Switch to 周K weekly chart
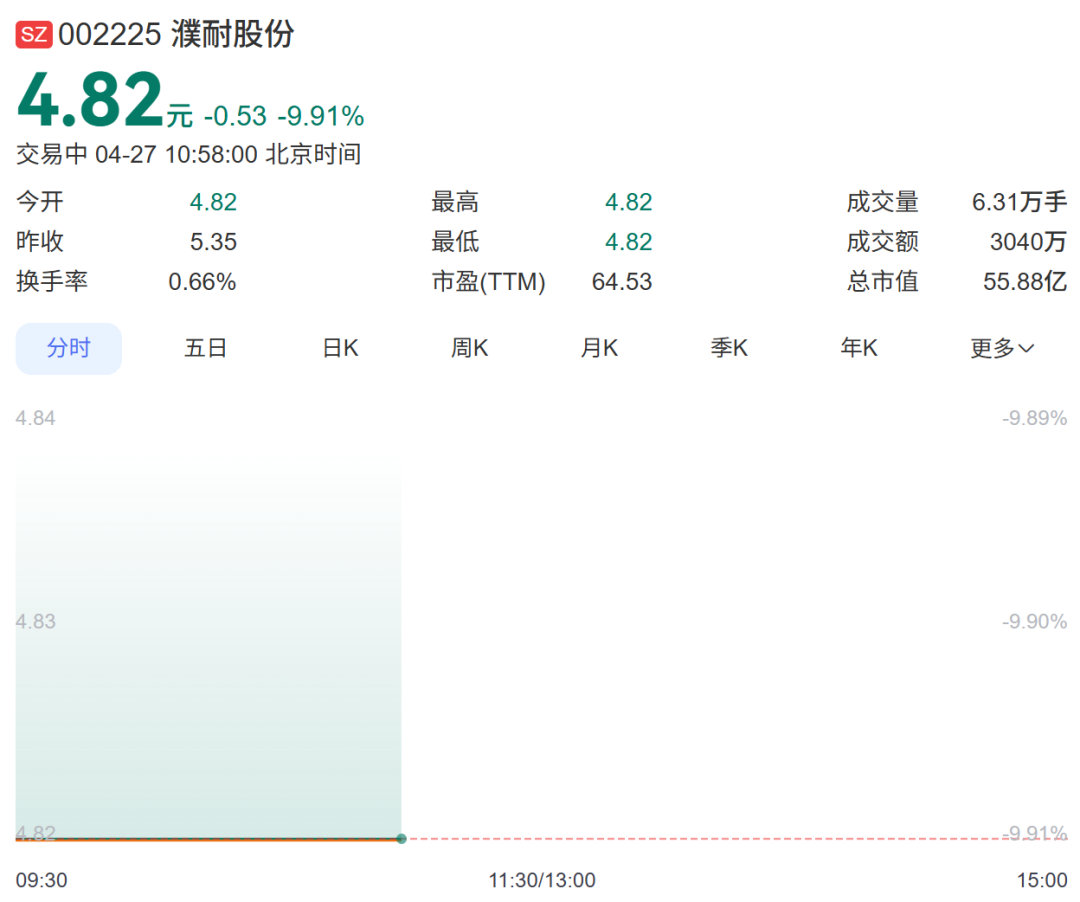This screenshot has height=902, width=1080. [469, 348]
